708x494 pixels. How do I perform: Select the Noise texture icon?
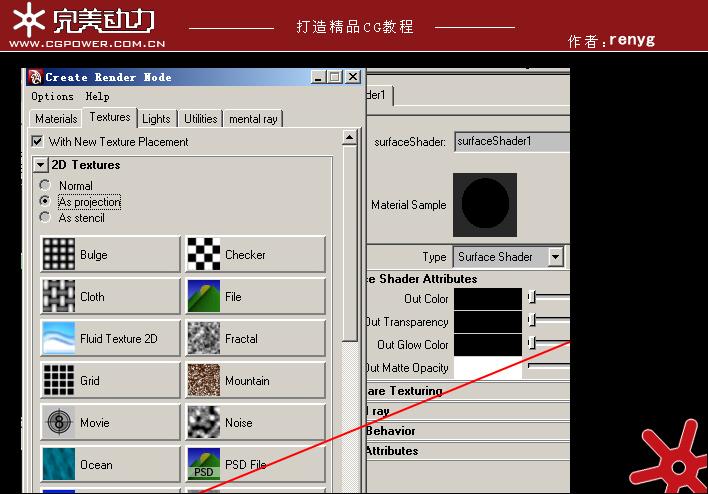point(204,422)
